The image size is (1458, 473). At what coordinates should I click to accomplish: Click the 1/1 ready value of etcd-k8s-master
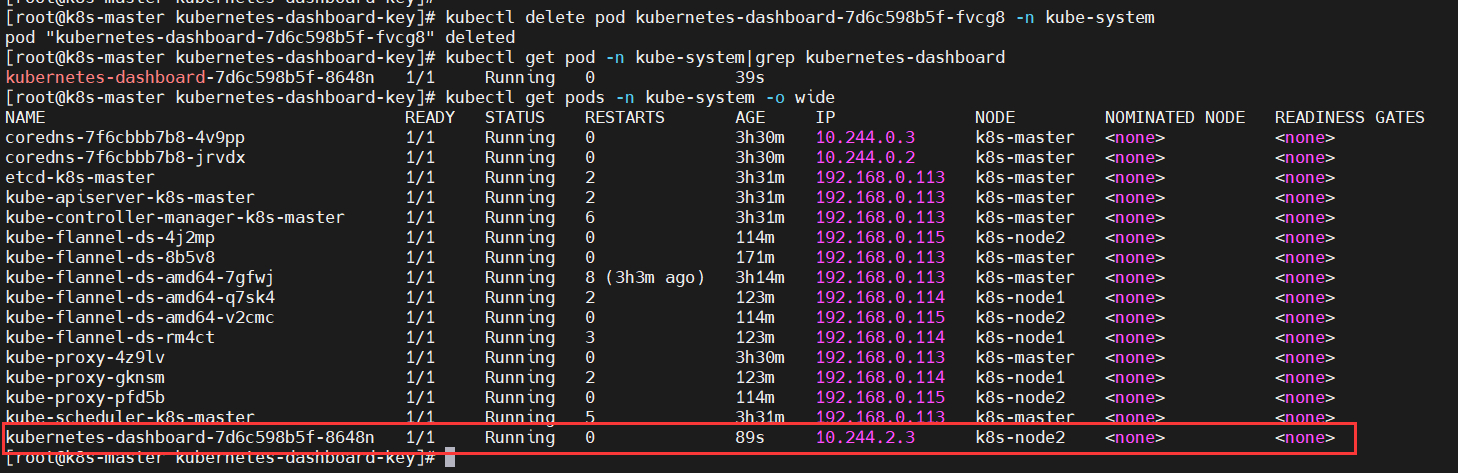(x=420, y=177)
